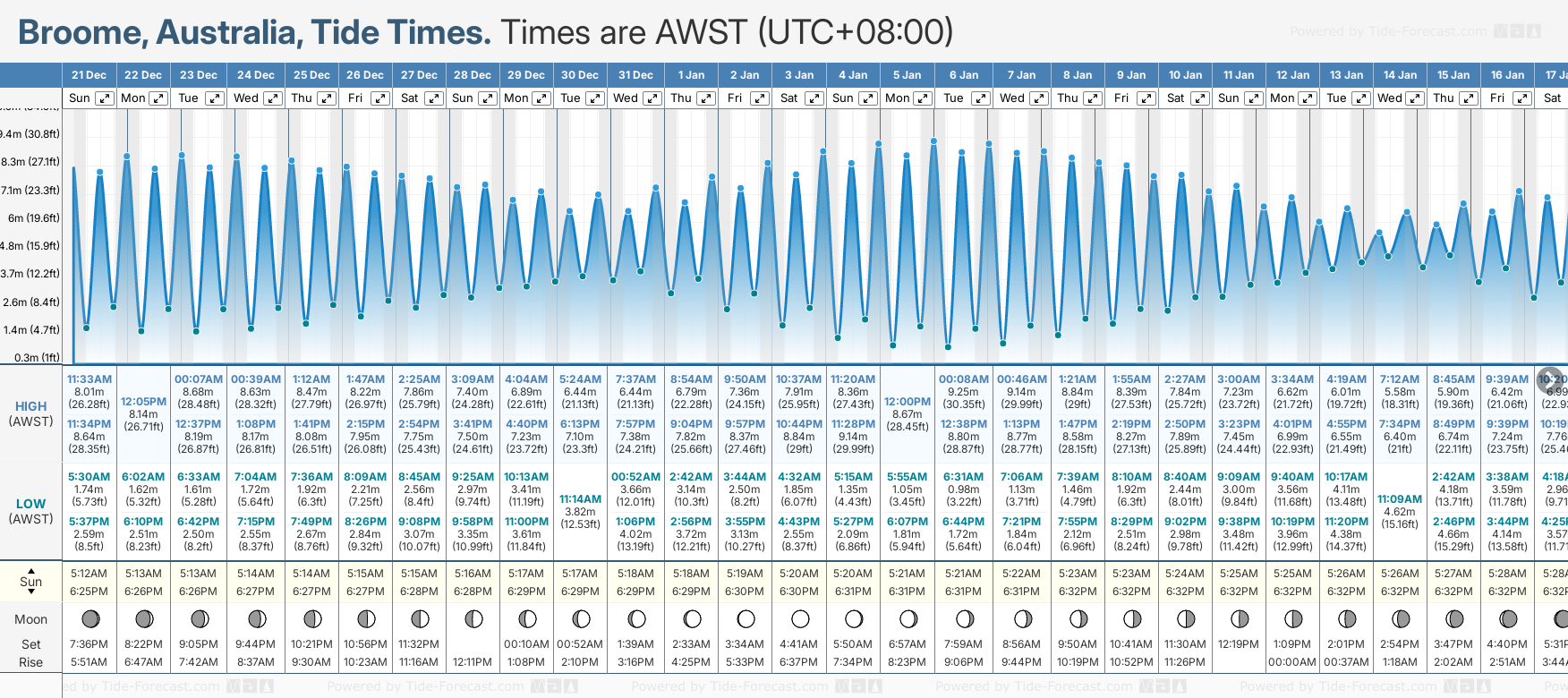Click the moon phase icon for 11 Jan
Image resolution: width=1568 pixels, height=698 pixels.
point(1240,618)
